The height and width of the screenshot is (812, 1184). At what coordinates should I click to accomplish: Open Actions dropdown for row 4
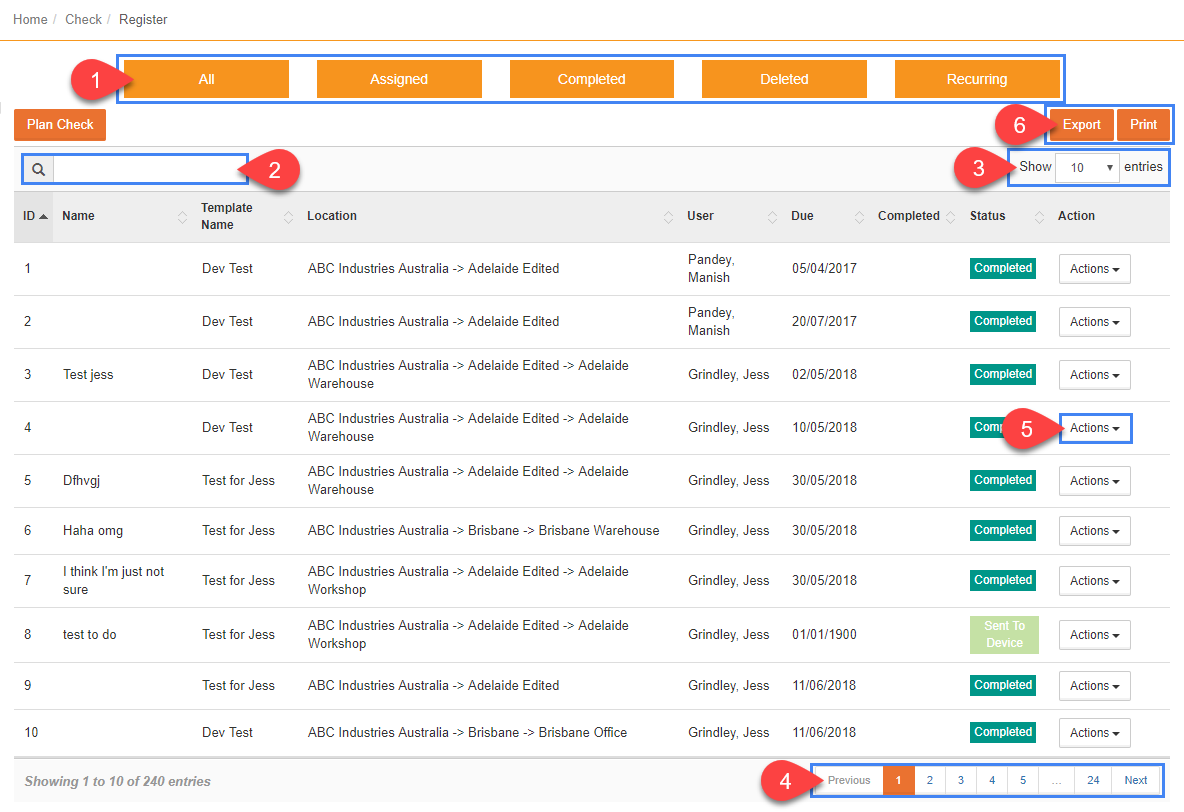(x=1094, y=427)
